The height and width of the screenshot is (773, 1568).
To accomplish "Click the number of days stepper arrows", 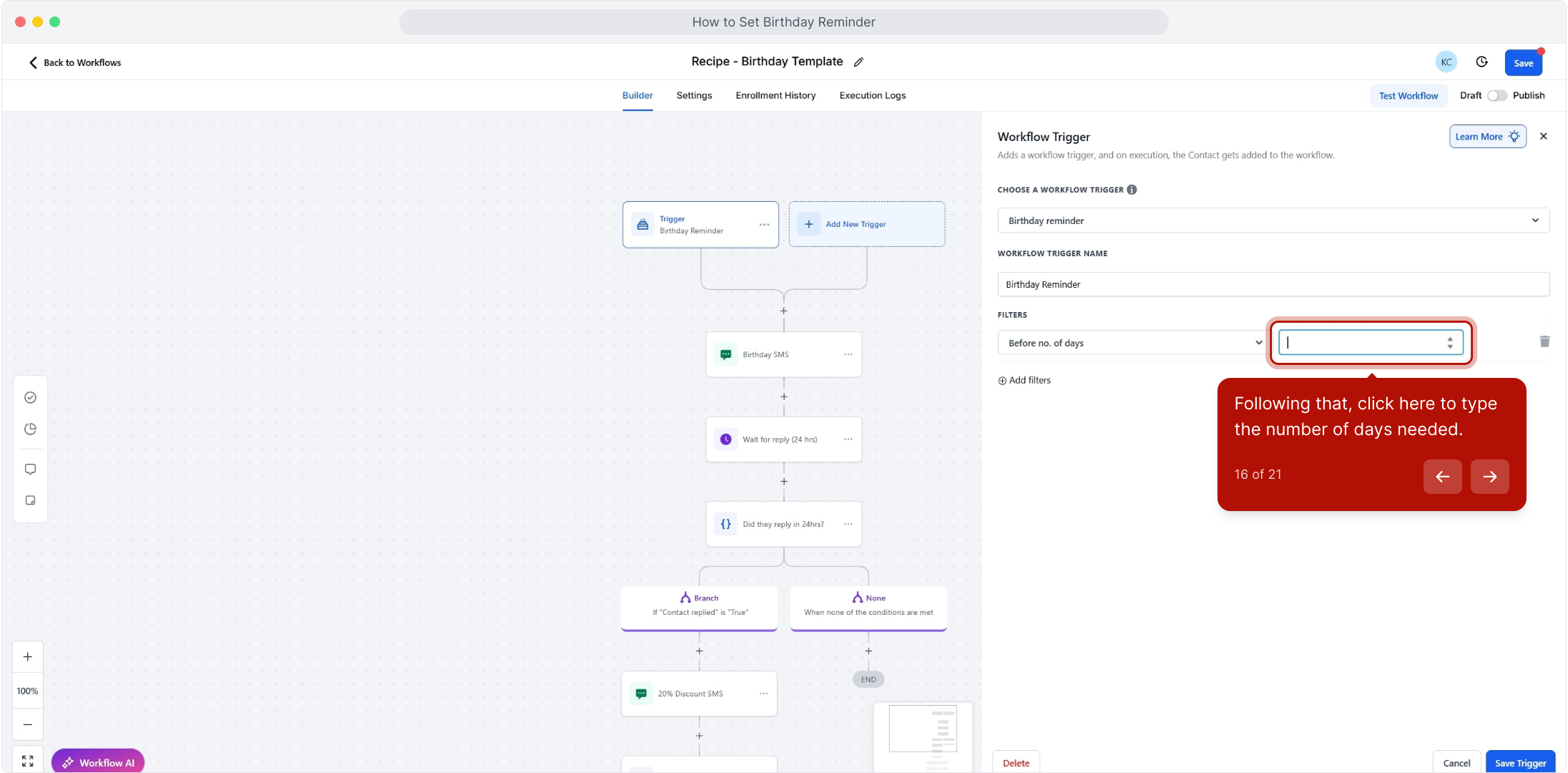I will (x=1450, y=343).
